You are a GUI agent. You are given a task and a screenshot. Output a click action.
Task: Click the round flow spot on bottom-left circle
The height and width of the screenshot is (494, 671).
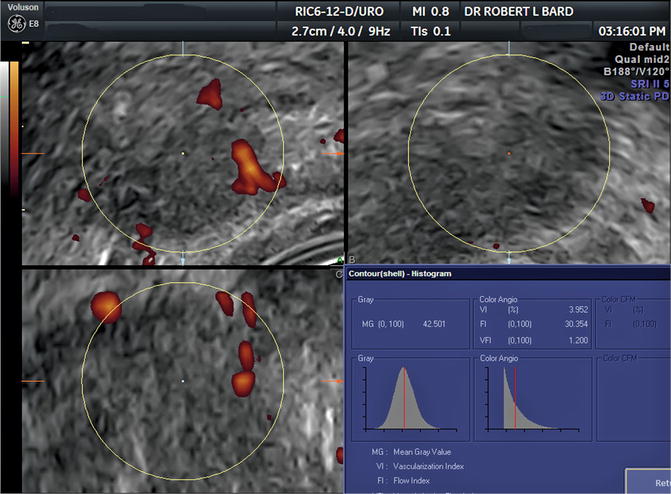tap(105, 305)
